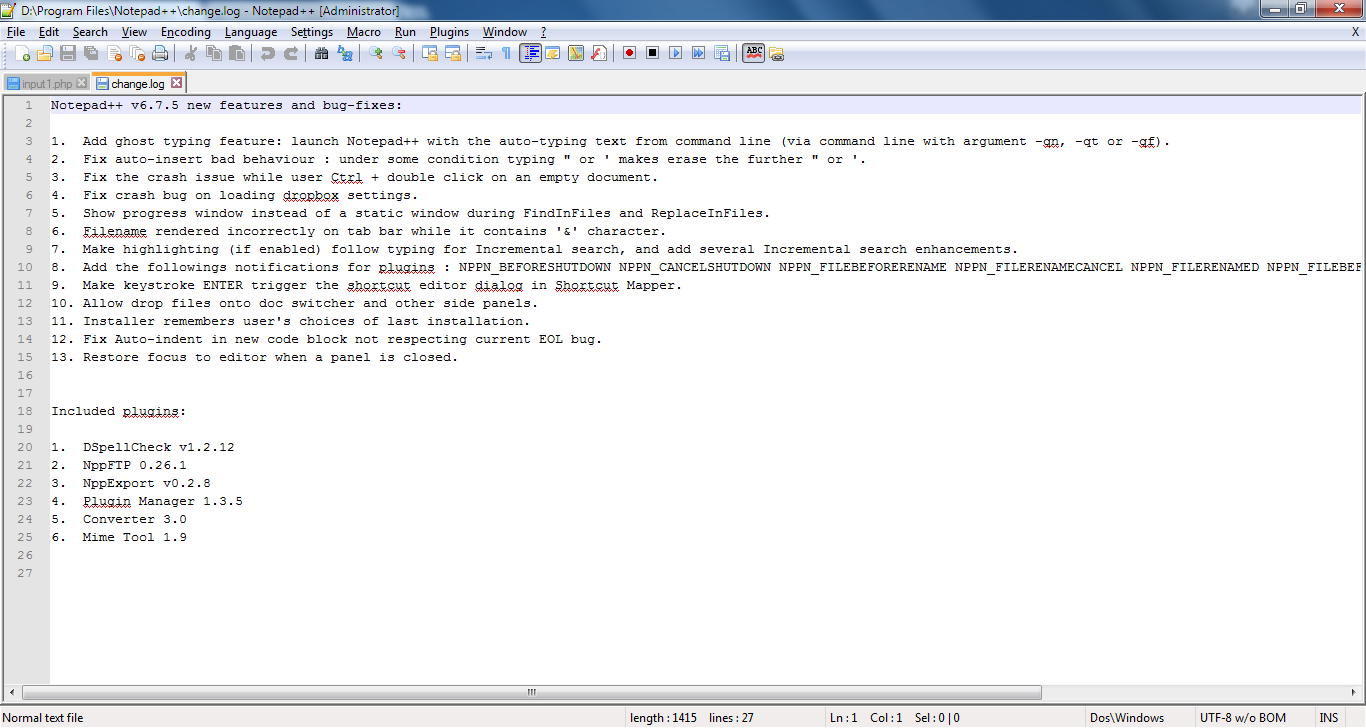This screenshot has height=728, width=1366.
Task: Close the current document with the Close toolbar icon
Action: [x=114, y=53]
